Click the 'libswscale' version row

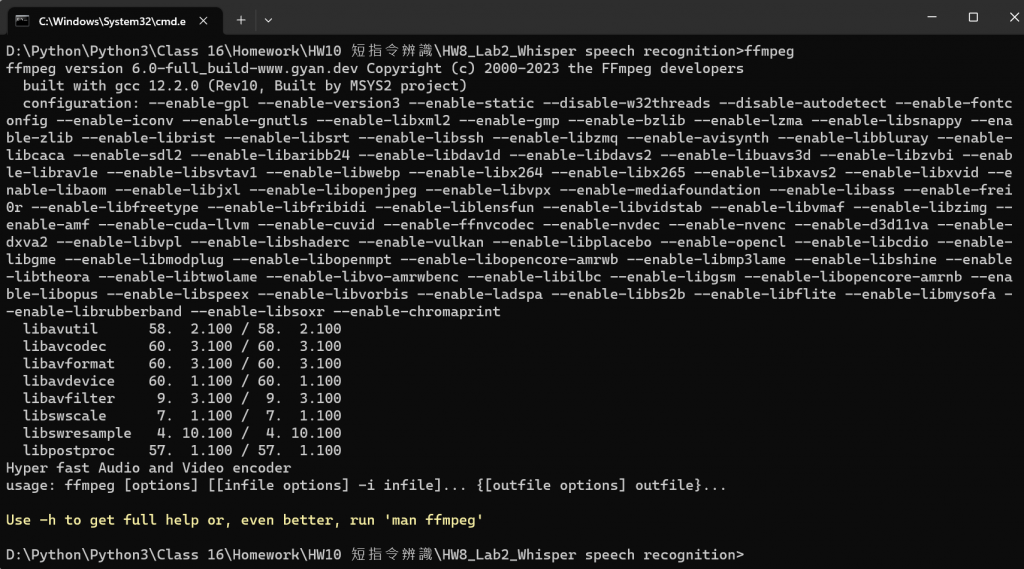click(182, 415)
